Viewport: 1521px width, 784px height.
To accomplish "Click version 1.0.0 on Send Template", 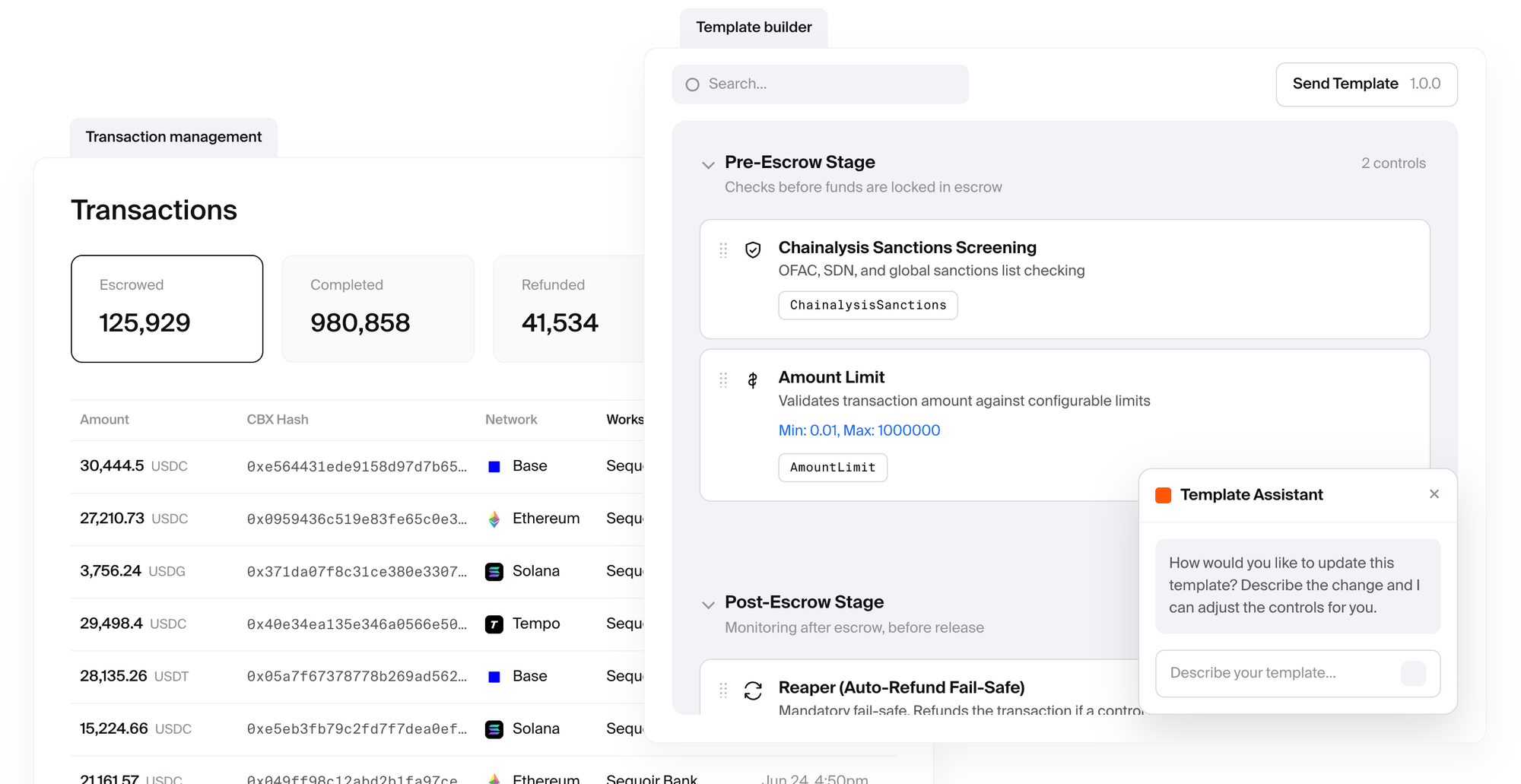I will pos(1425,84).
